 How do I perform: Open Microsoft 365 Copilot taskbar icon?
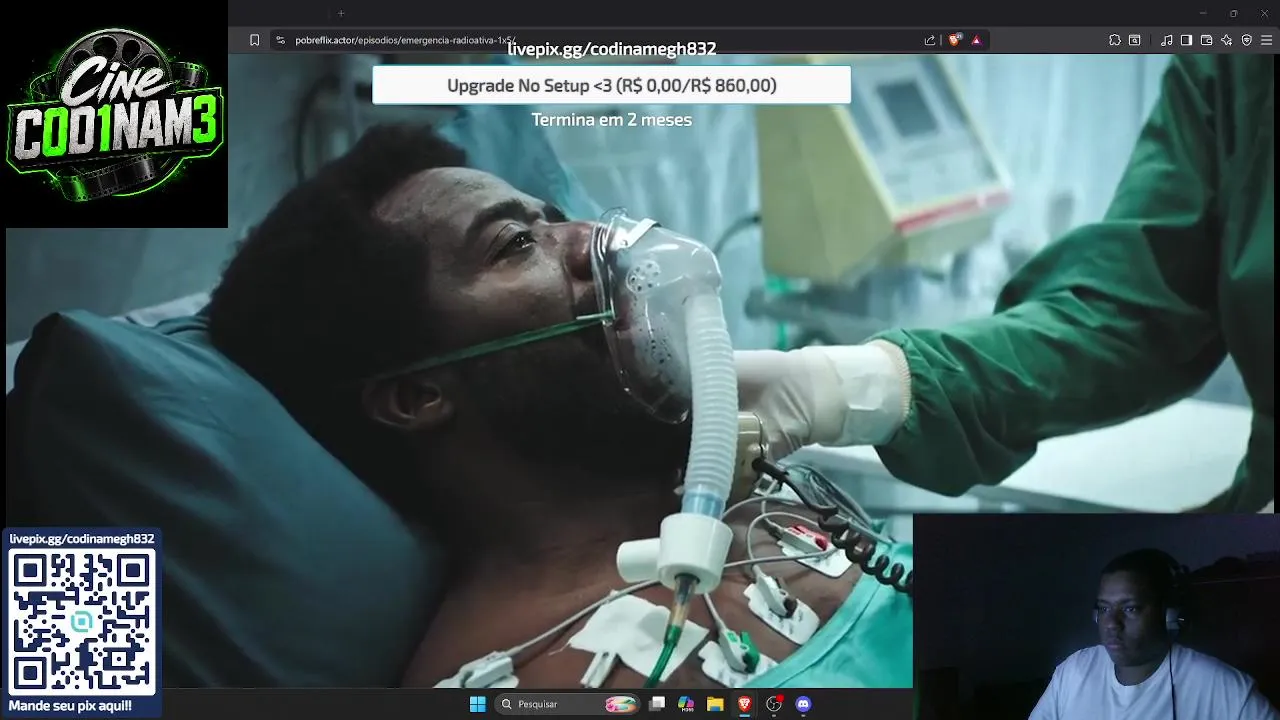coord(686,704)
